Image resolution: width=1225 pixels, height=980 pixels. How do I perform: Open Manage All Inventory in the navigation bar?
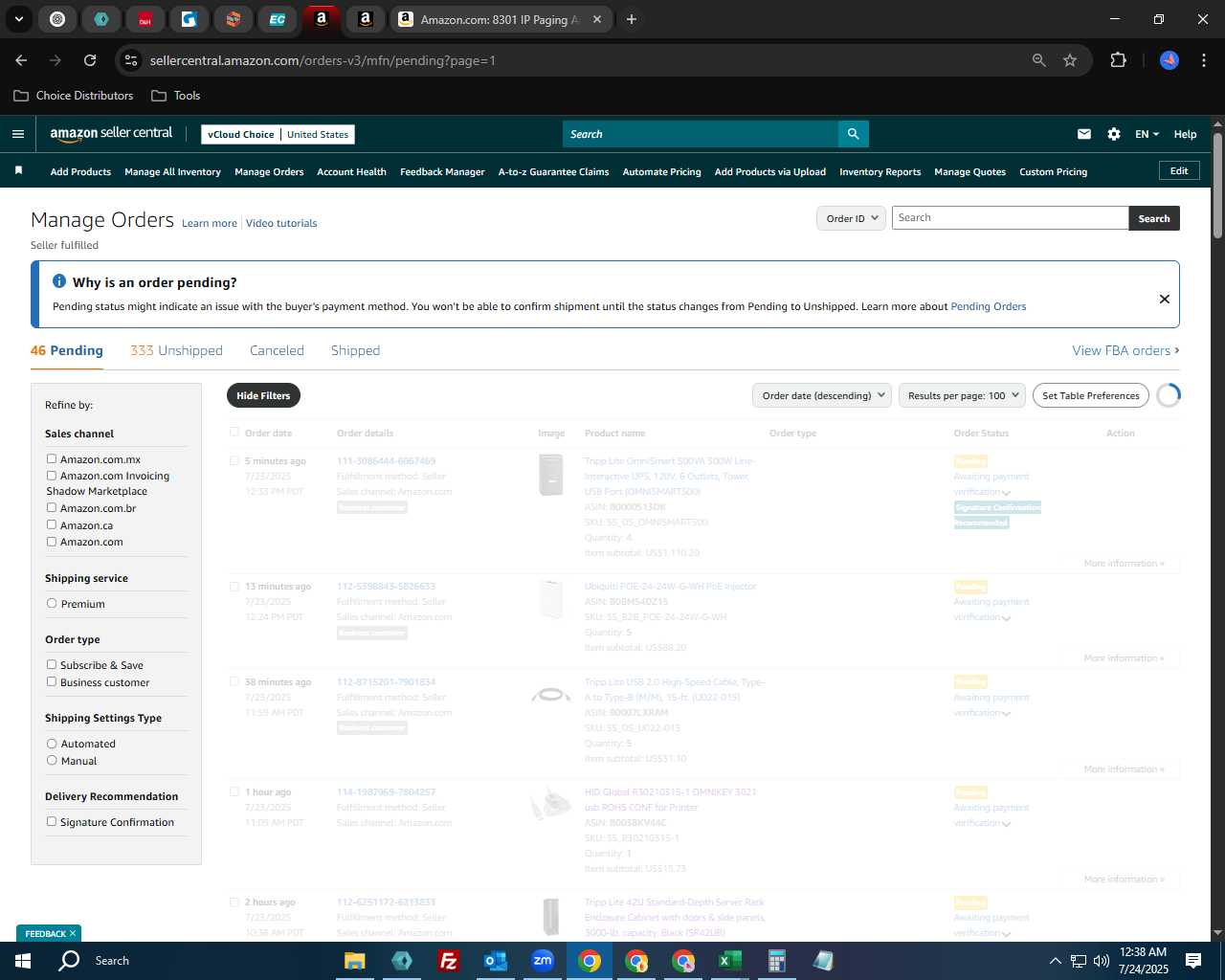(x=172, y=172)
